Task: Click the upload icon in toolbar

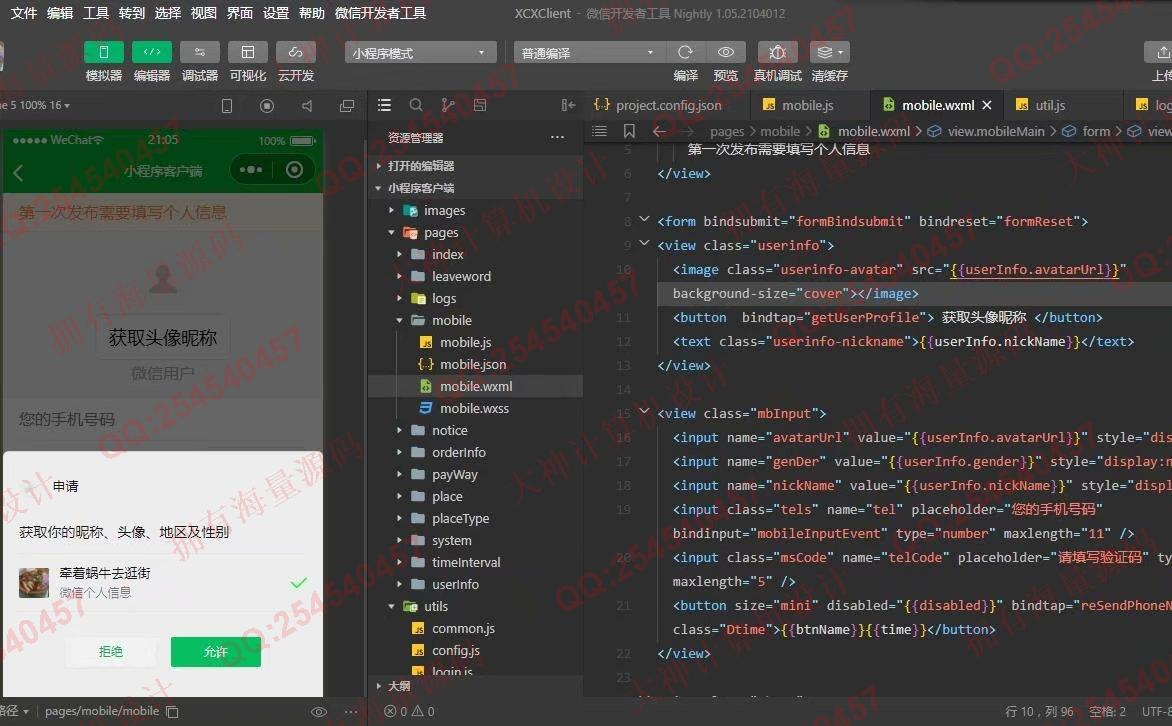Action: 1162,52
